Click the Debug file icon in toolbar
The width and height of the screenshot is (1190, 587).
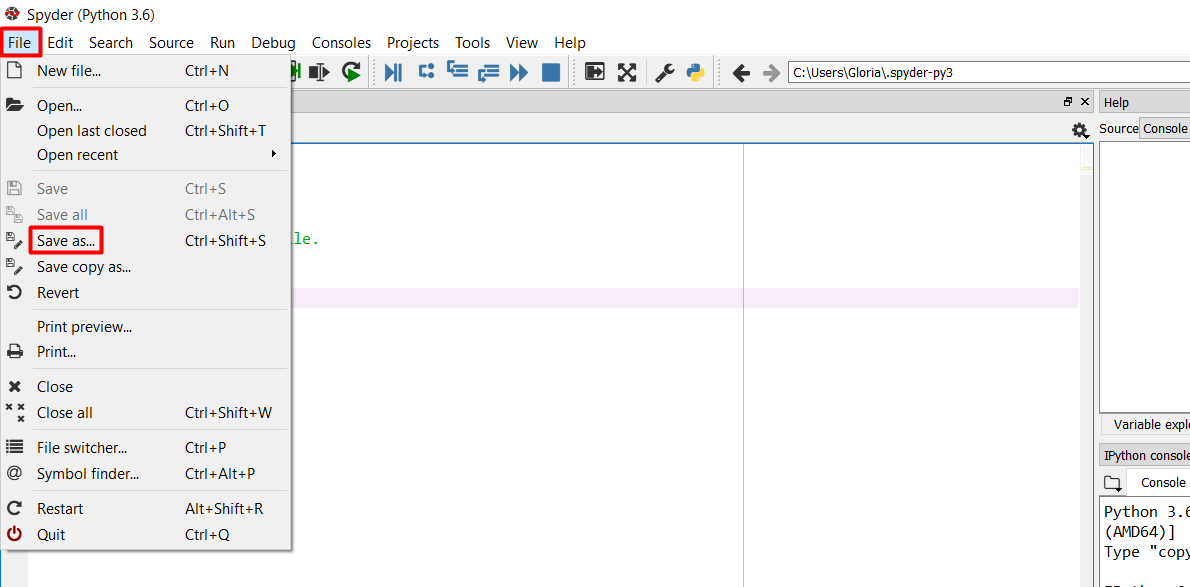click(x=393, y=72)
